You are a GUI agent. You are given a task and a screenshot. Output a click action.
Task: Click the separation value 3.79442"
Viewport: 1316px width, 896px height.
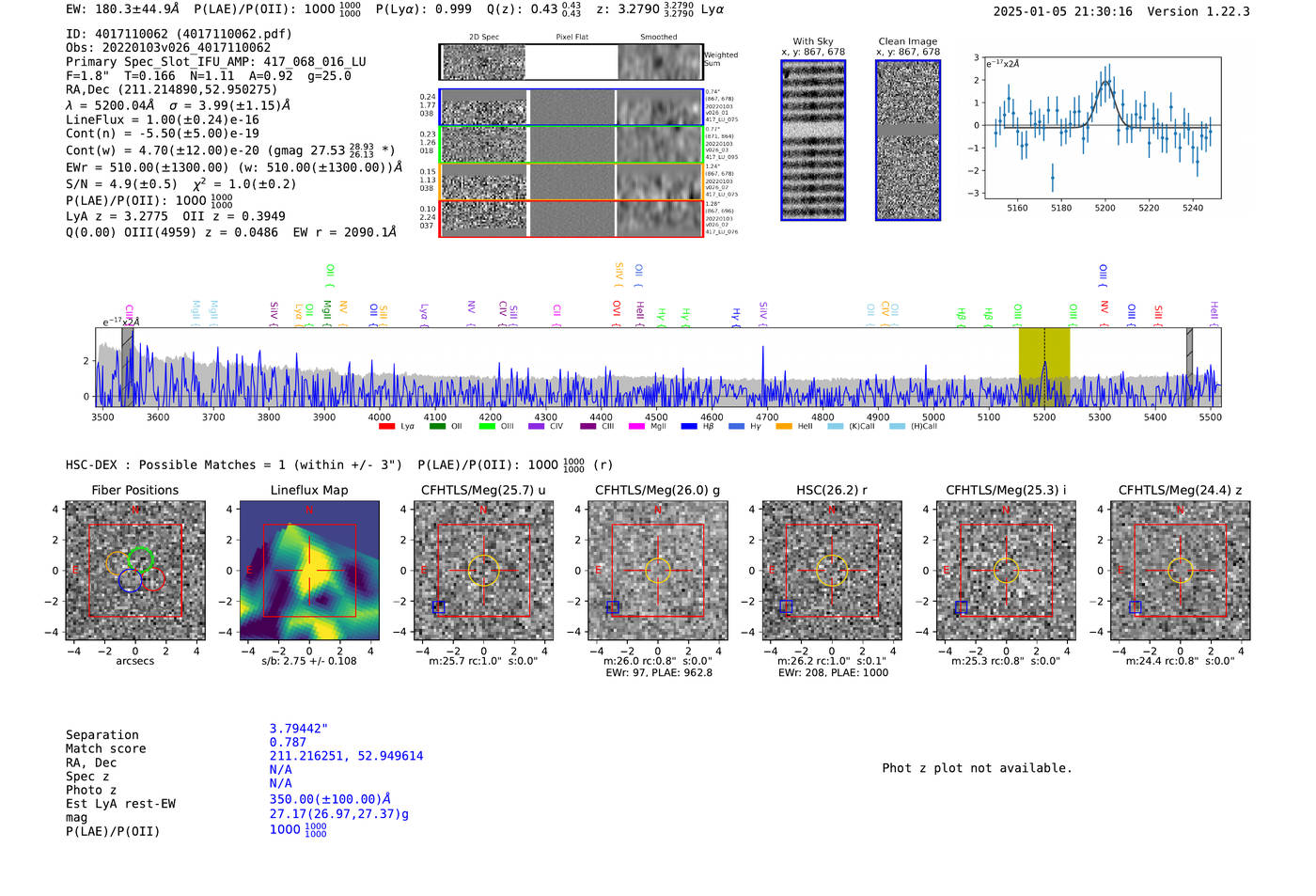click(299, 729)
